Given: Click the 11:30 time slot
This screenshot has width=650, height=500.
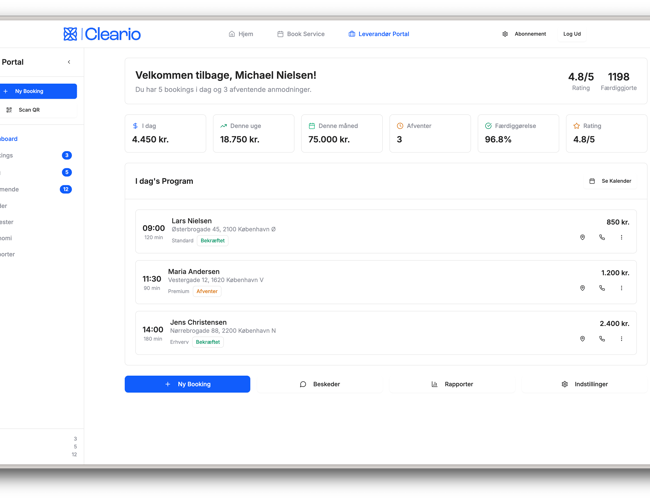Looking at the screenshot, I should click(152, 279).
